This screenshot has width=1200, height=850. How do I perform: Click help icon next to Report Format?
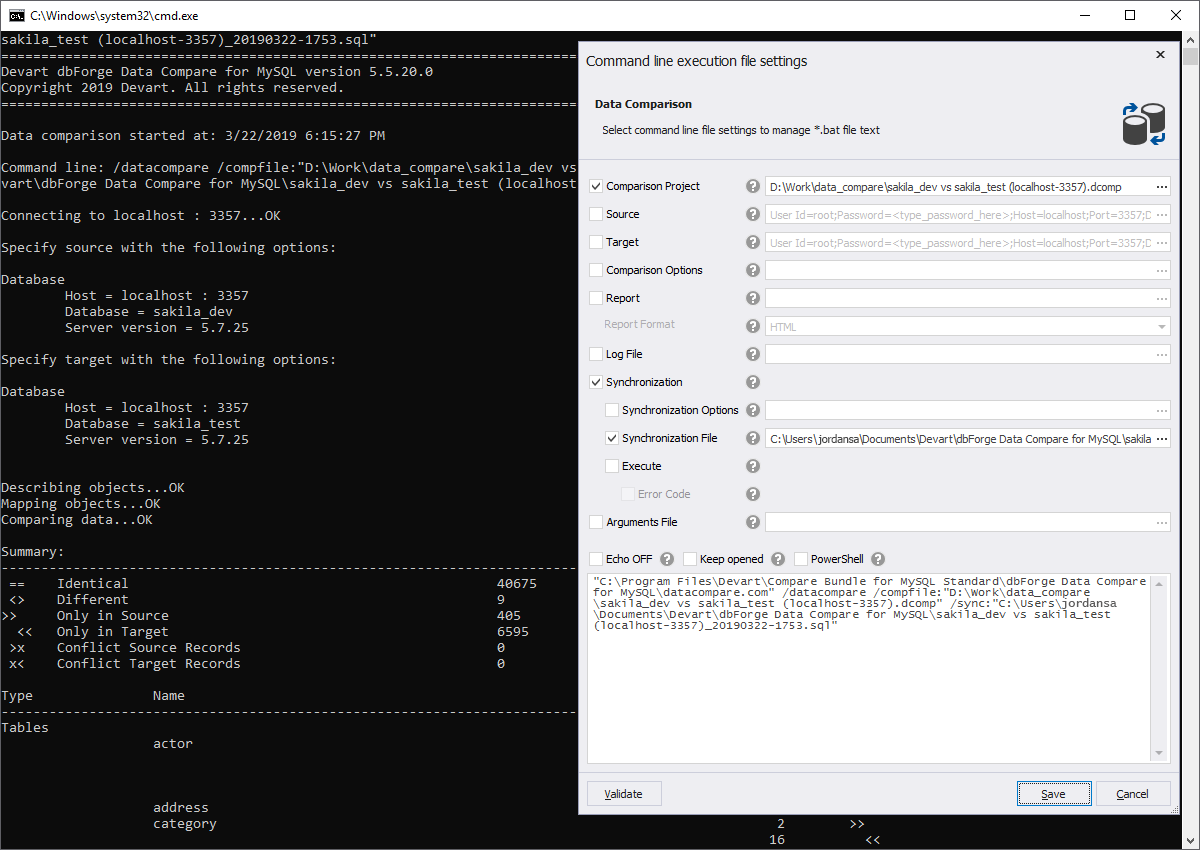coord(753,326)
